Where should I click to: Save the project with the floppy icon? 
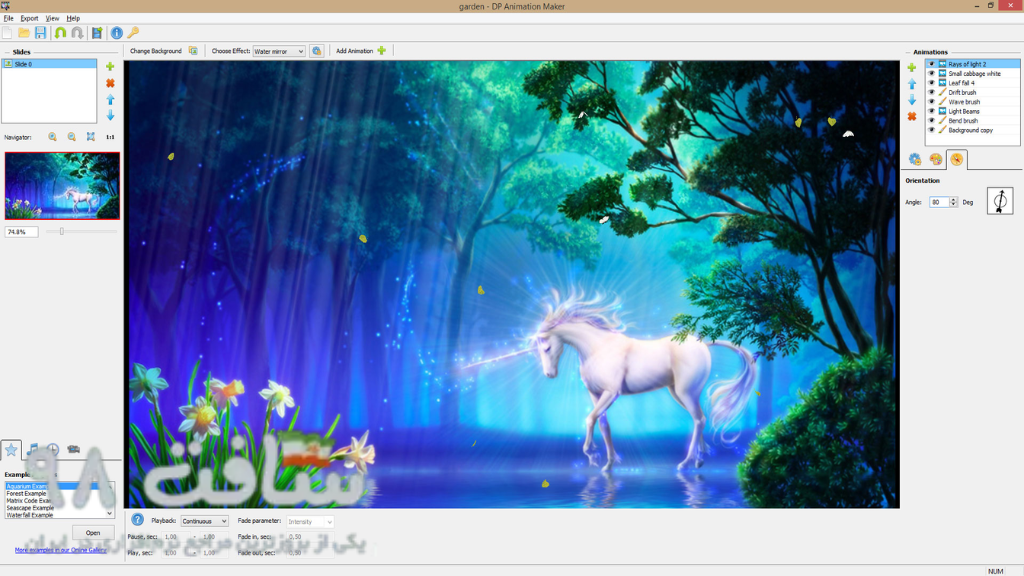coord(40,33)
